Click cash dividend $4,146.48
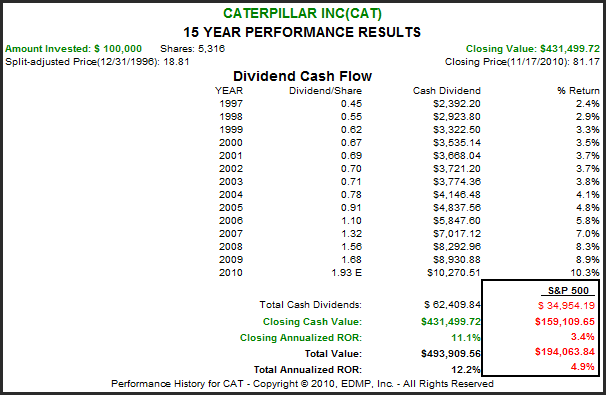Screen dimensions: 606x395 tap(457, 195)
